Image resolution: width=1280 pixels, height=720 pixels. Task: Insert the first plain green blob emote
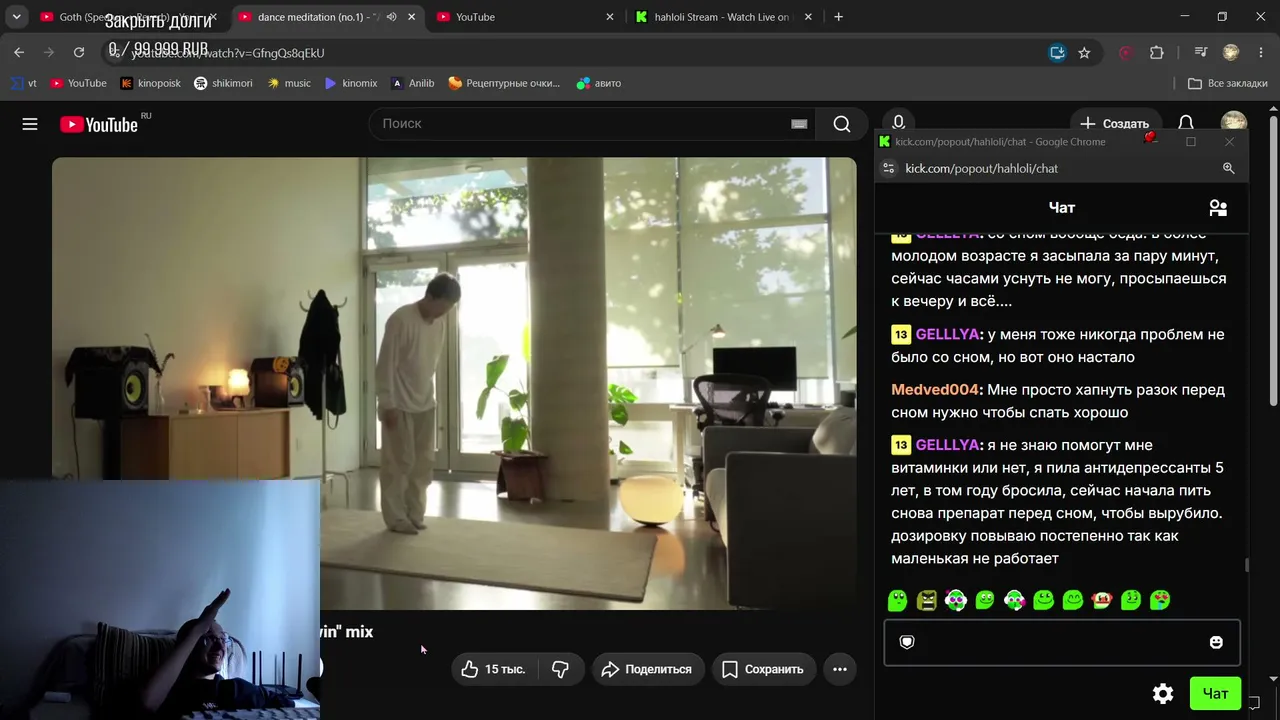pyautogui.click(x=898, y=600)
